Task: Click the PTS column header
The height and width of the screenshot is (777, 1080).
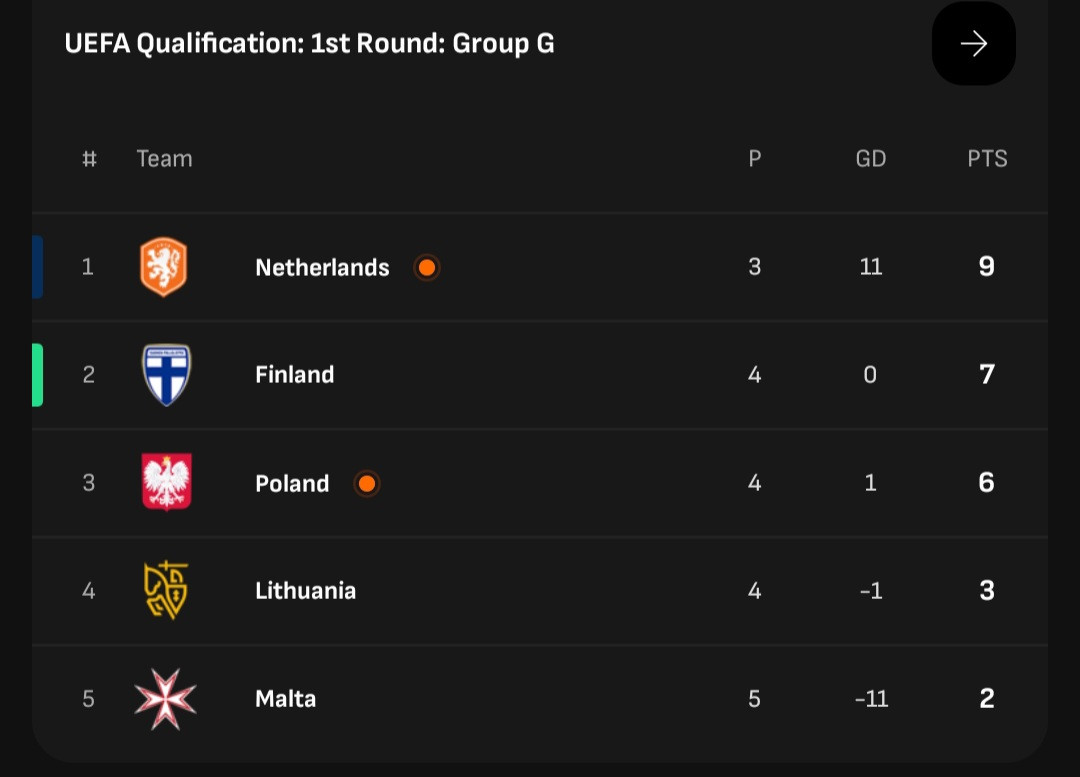Action: [x=987, y=159]
